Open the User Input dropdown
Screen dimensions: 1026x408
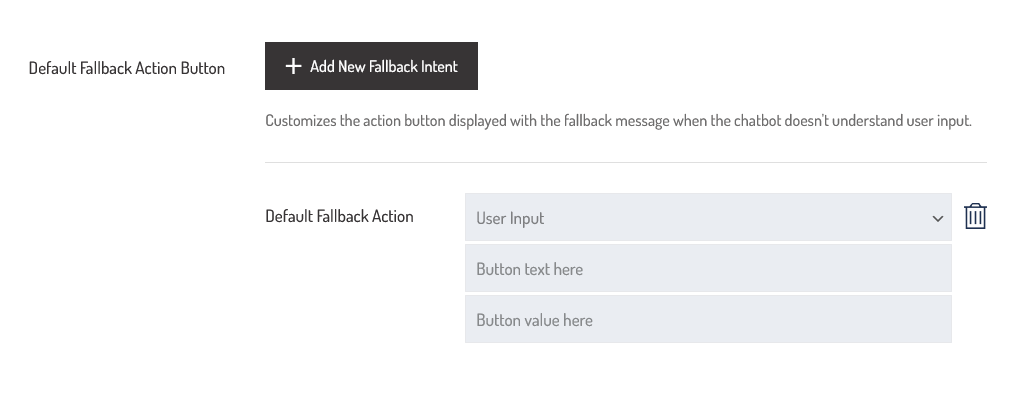[x=707, y=218]
